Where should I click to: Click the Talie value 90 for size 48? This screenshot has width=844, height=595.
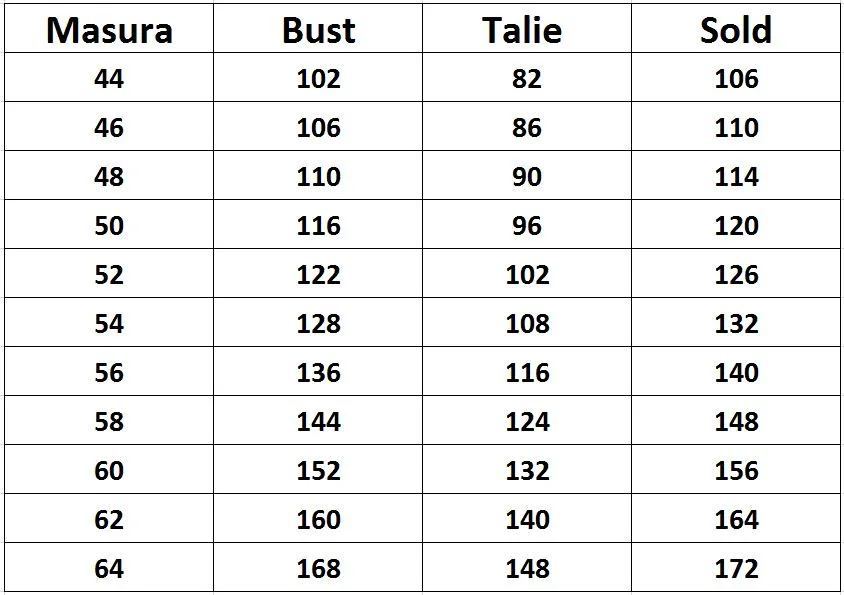tap(526, 176)
